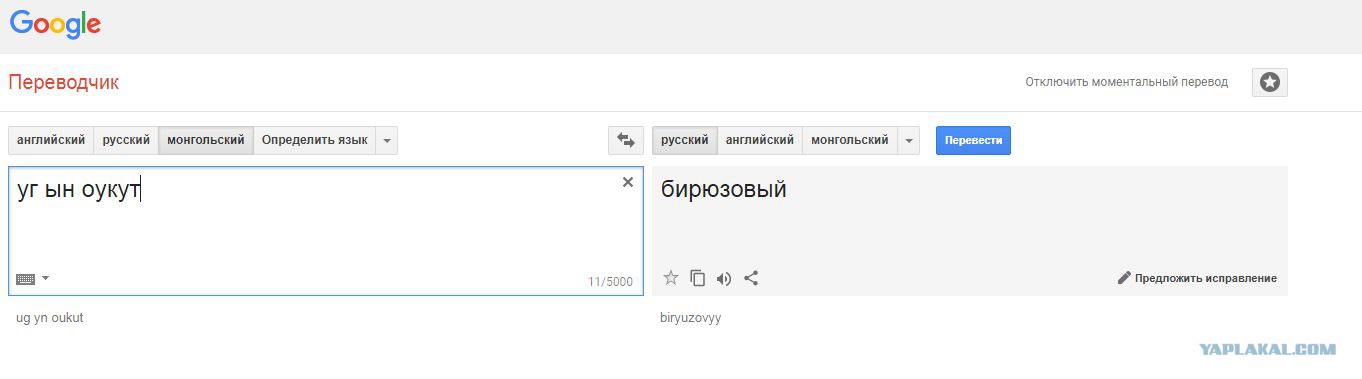The image size is (1362, 379).
Task: Listen to the translation audio
Action: click(724, 278)
